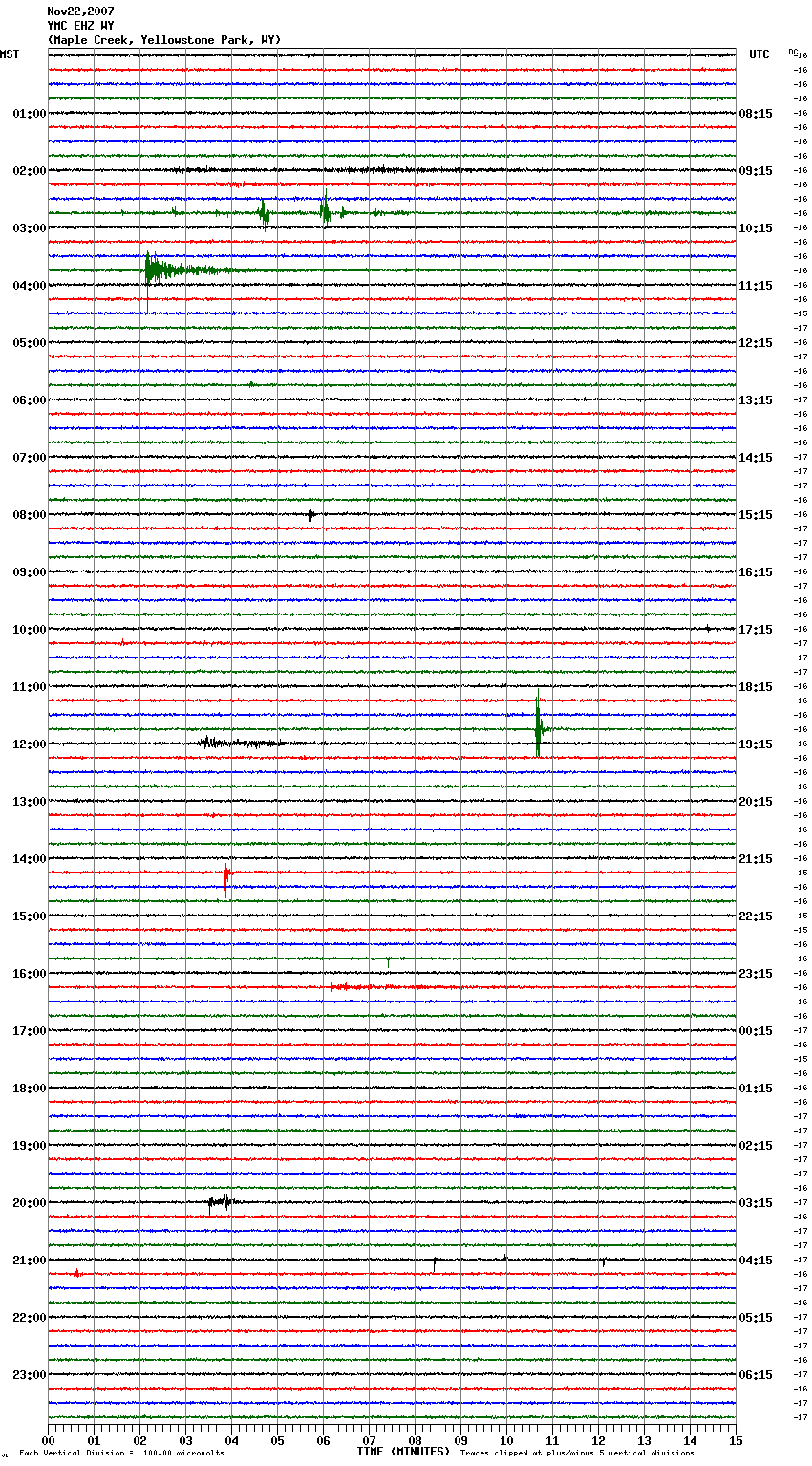This screenshot has height=1466, width=812.
Task: Select the 21:00 MST time label
Action: click(x=30, y=1261)
